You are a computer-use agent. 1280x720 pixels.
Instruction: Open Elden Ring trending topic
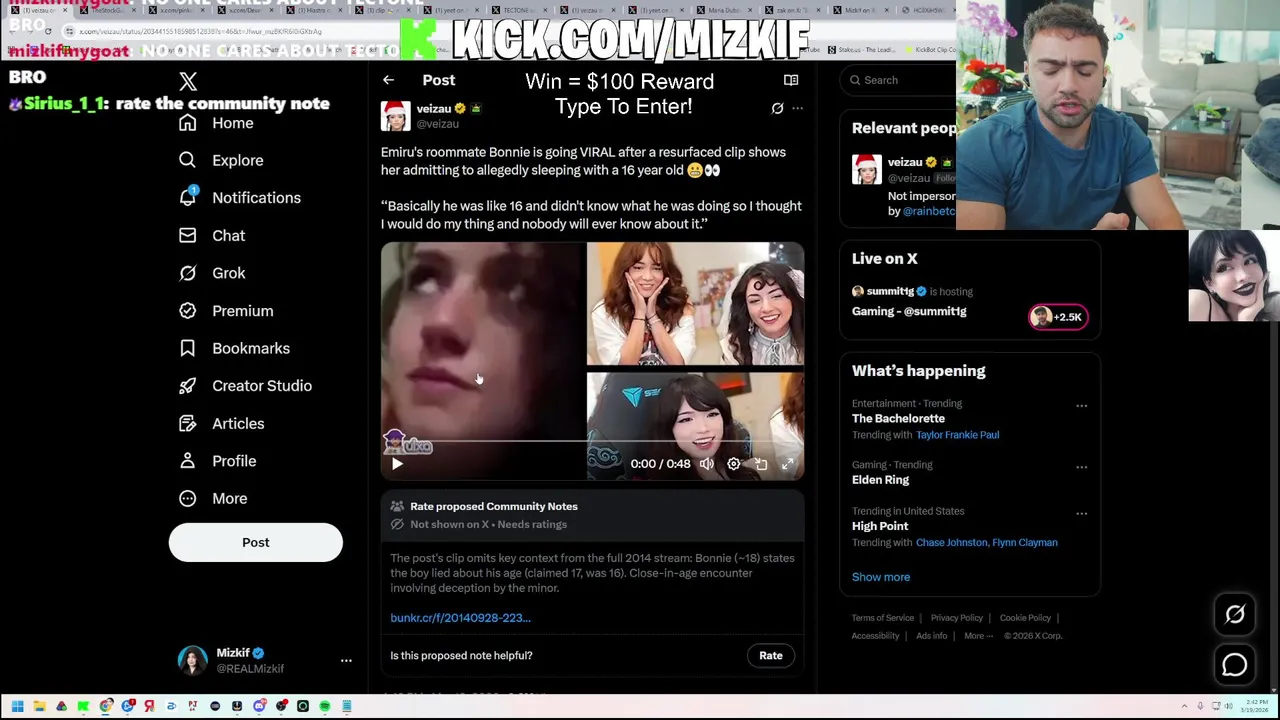point(880,480)
